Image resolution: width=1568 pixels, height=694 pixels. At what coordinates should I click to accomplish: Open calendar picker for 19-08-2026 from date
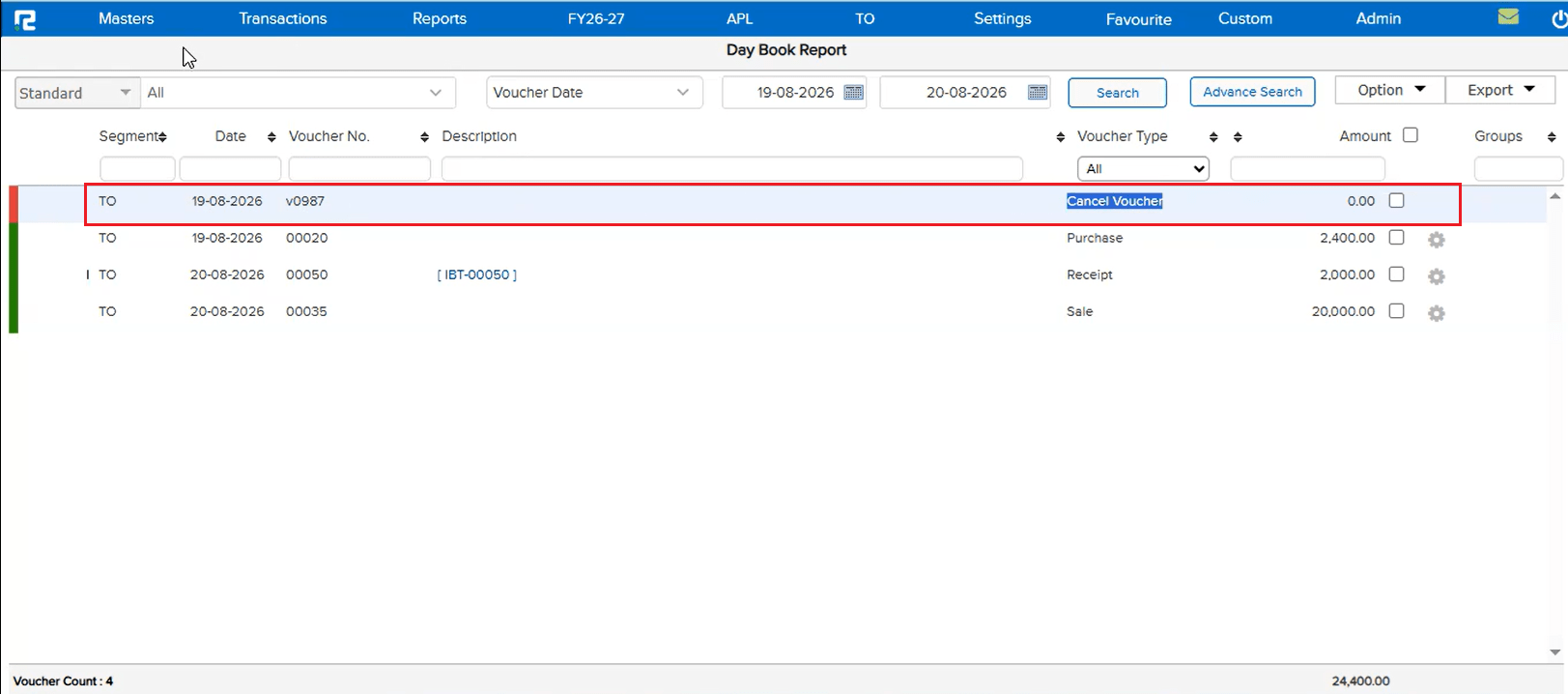coord(853,93)
